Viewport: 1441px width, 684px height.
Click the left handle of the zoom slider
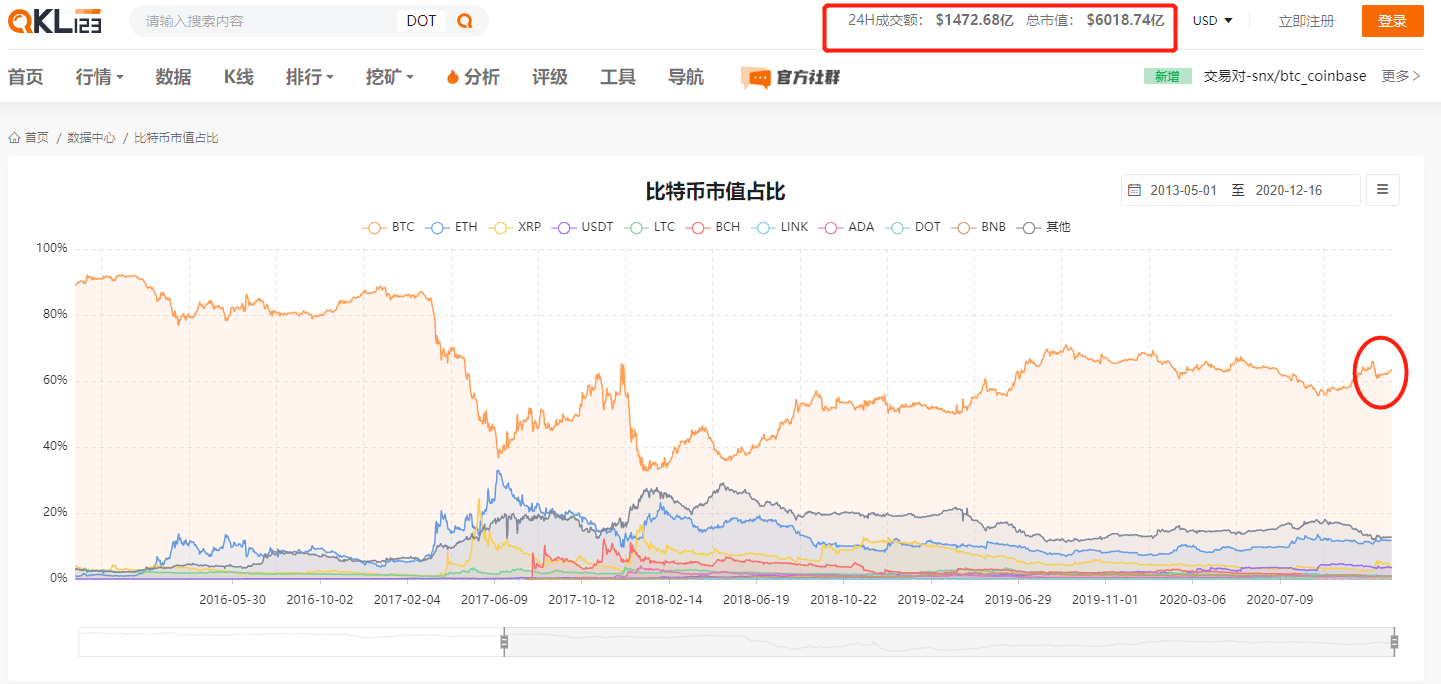[504, 642]
